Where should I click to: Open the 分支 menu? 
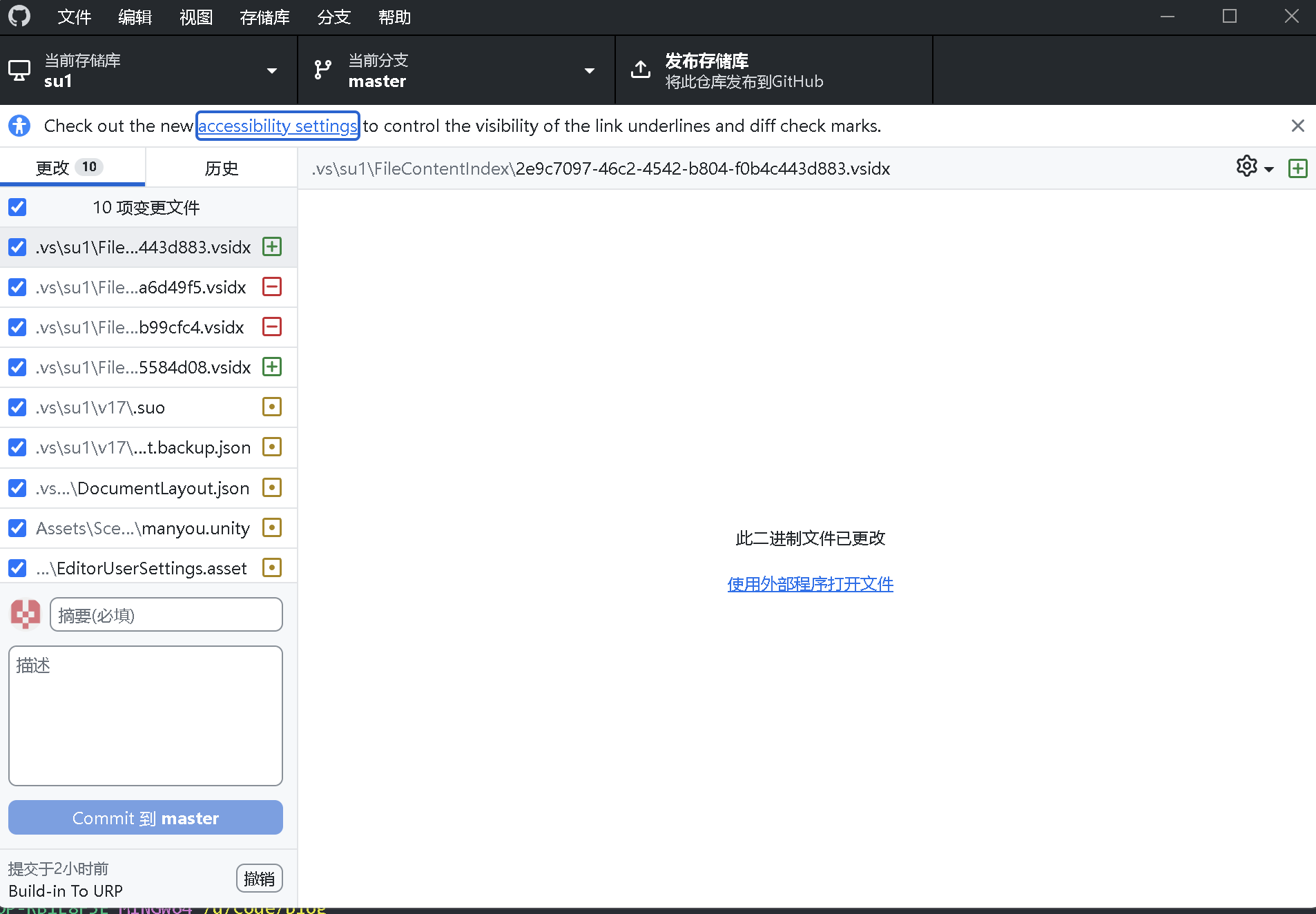[334, 17]
